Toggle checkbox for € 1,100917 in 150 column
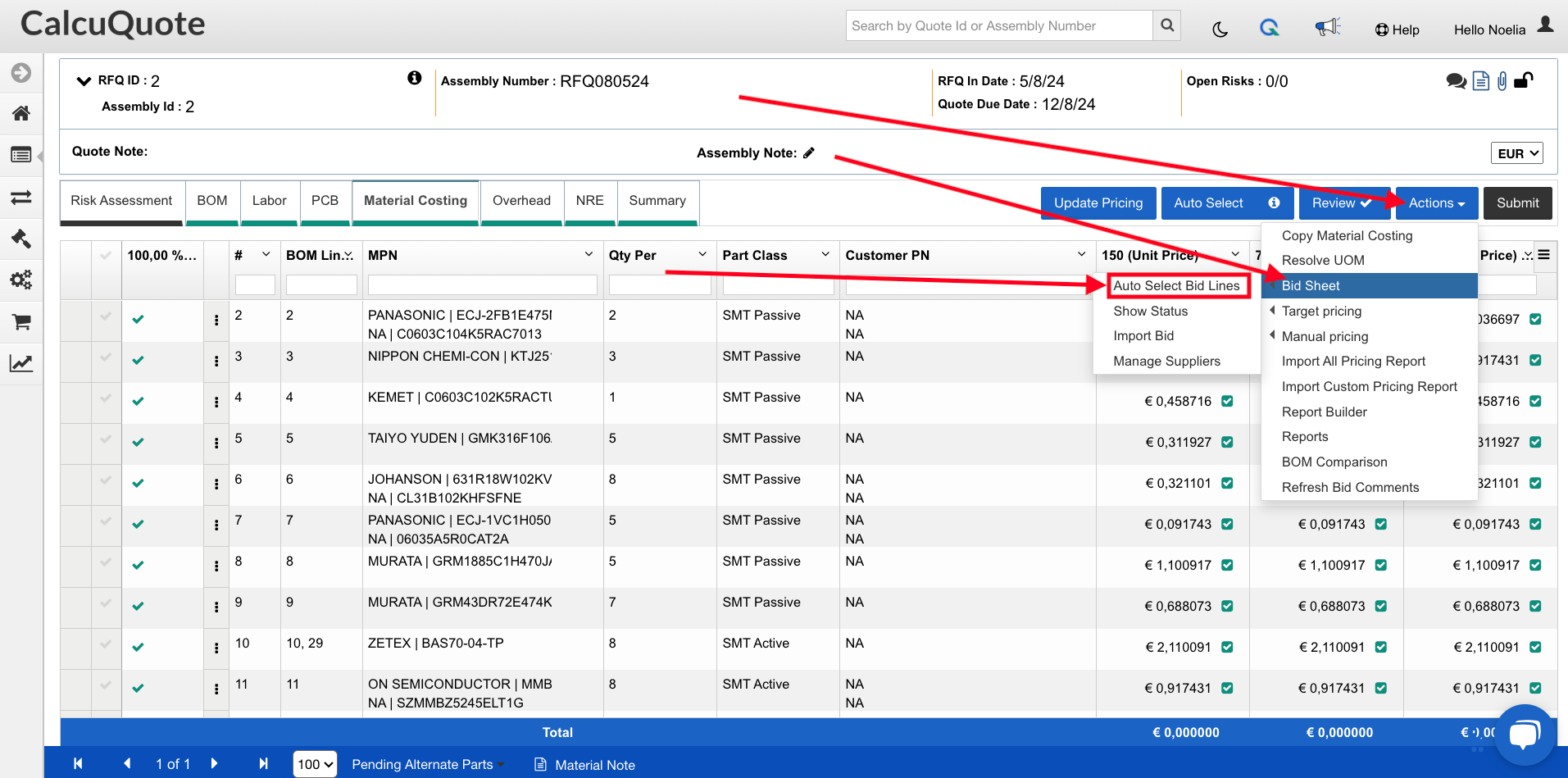Image resolution: width=1568 pixels, height=778 pixels. [1227, 565]
